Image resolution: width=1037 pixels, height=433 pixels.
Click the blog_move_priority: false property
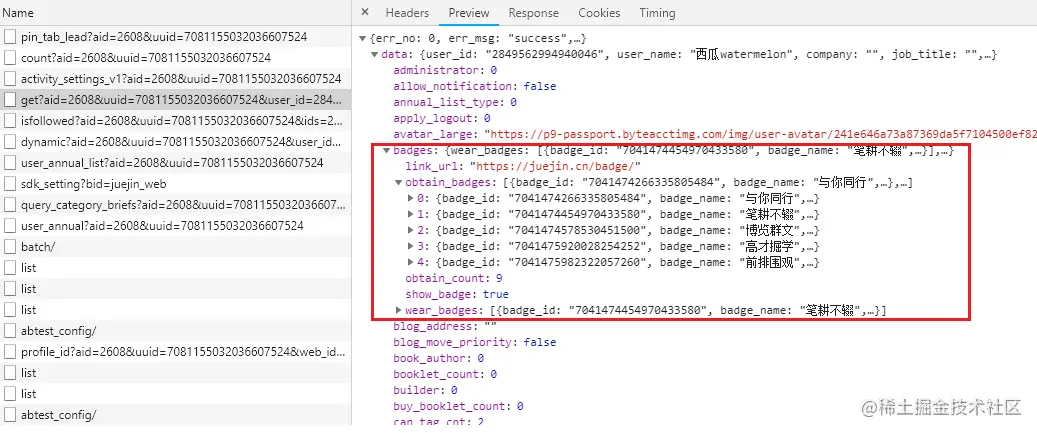pos(475,342)
